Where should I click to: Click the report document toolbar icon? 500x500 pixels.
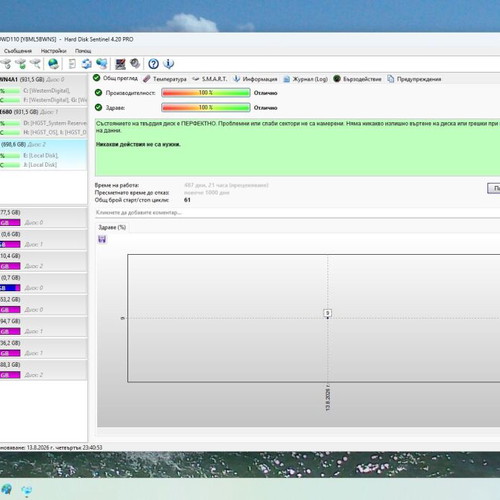click(x=72, y=63)
